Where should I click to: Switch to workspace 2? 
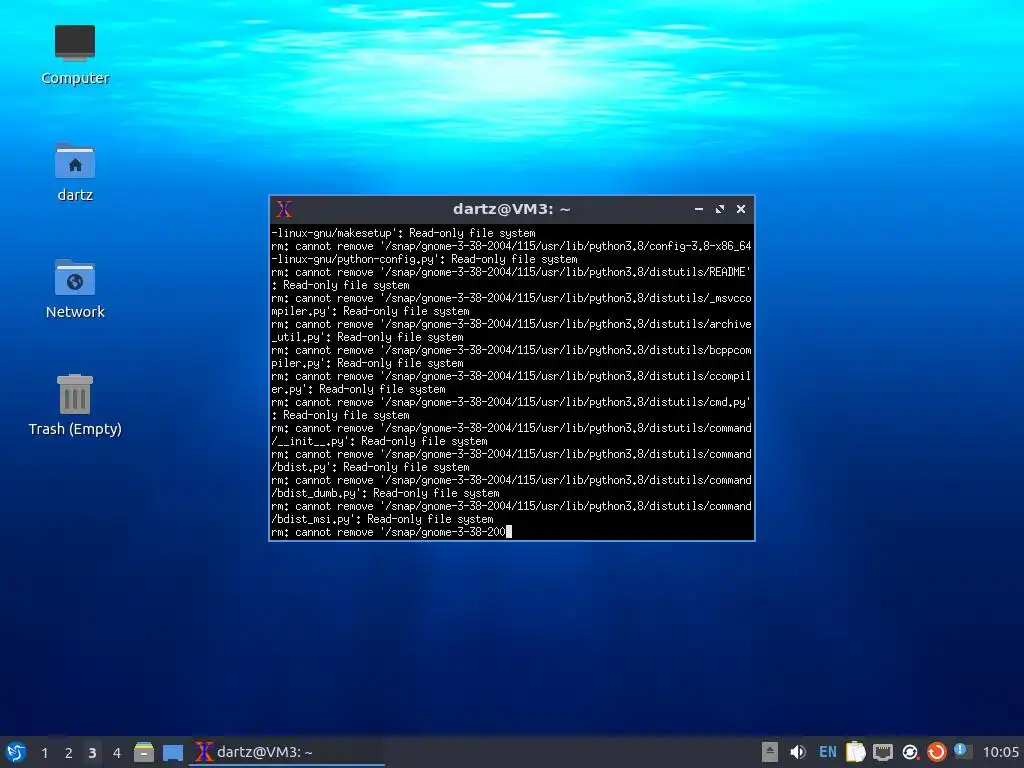69,753
